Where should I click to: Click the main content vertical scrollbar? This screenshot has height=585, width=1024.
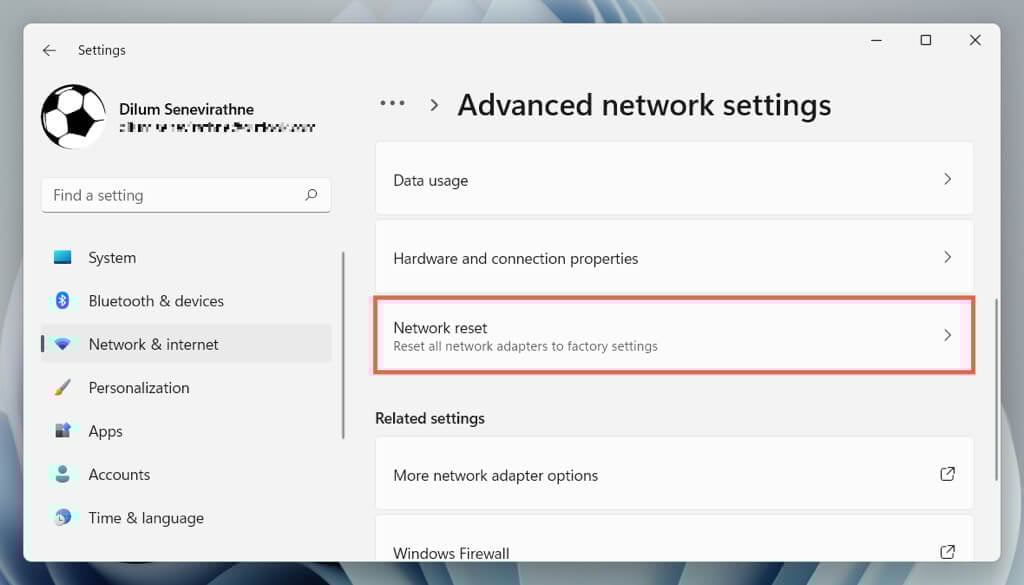pos(996,390)
